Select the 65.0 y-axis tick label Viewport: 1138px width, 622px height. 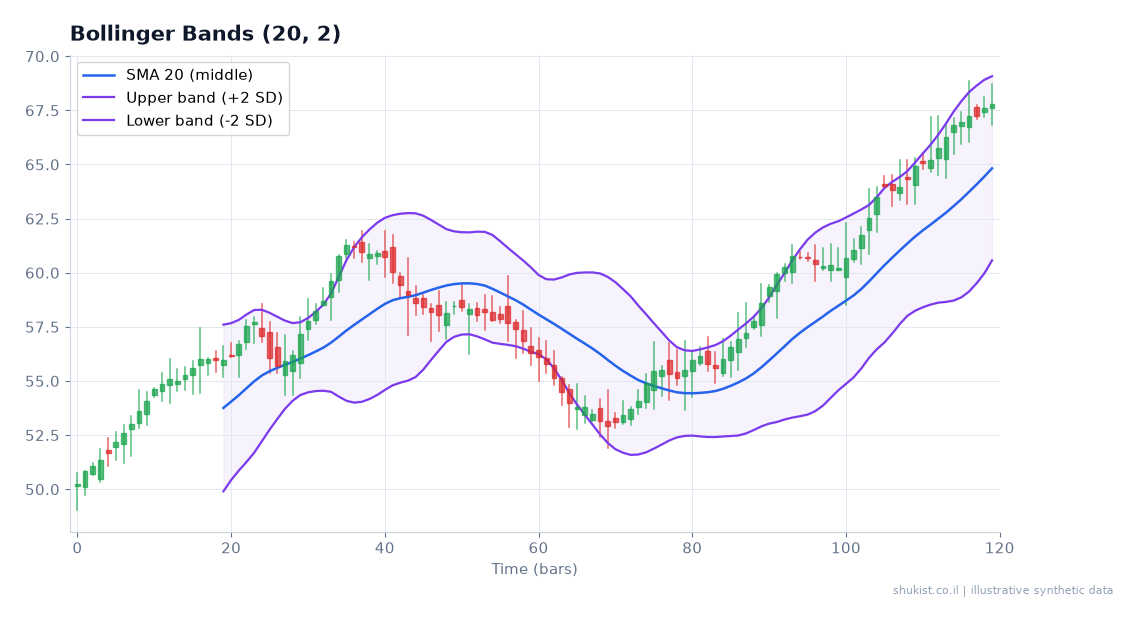(43, 165)
